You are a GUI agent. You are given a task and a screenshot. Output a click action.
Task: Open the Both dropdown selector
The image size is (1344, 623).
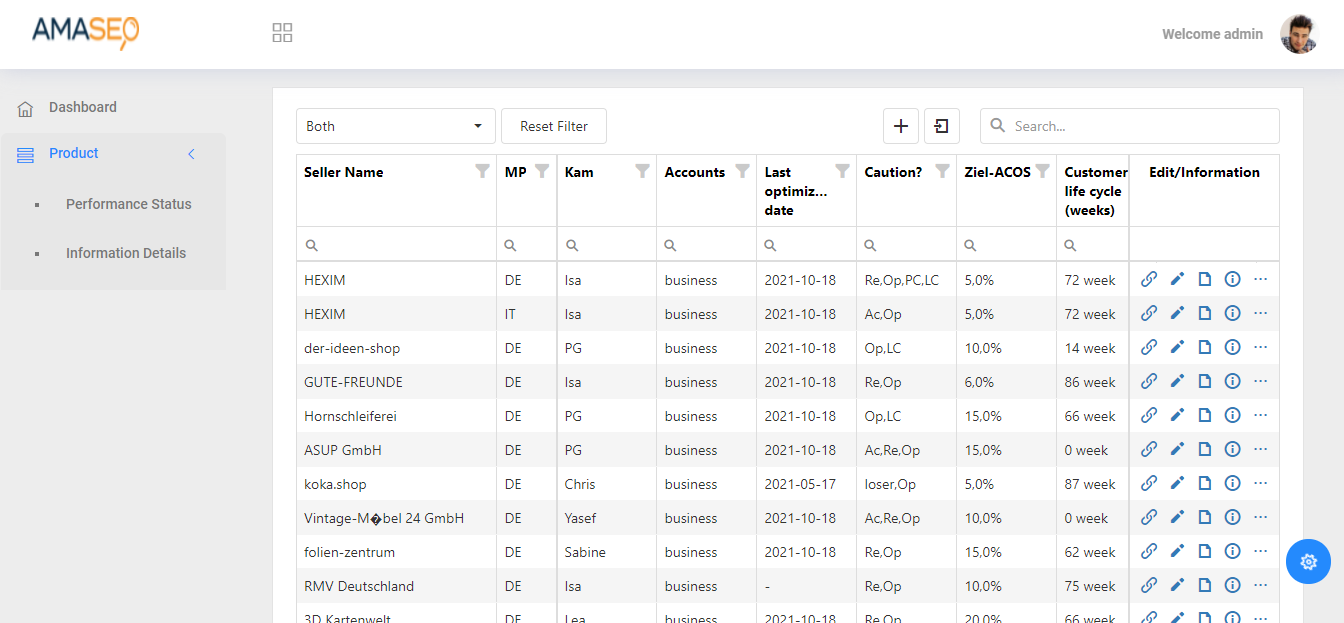[396, 126]
